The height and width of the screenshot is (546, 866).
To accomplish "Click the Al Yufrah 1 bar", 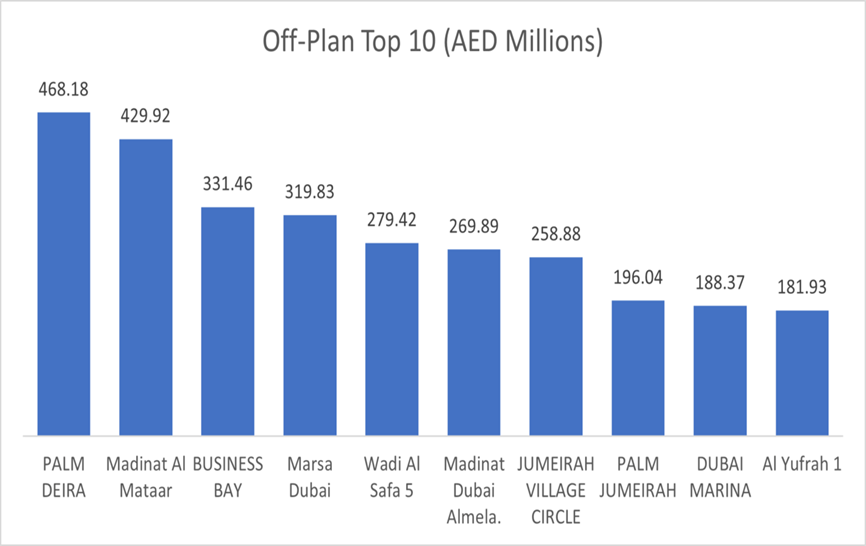I will (802, 373).
